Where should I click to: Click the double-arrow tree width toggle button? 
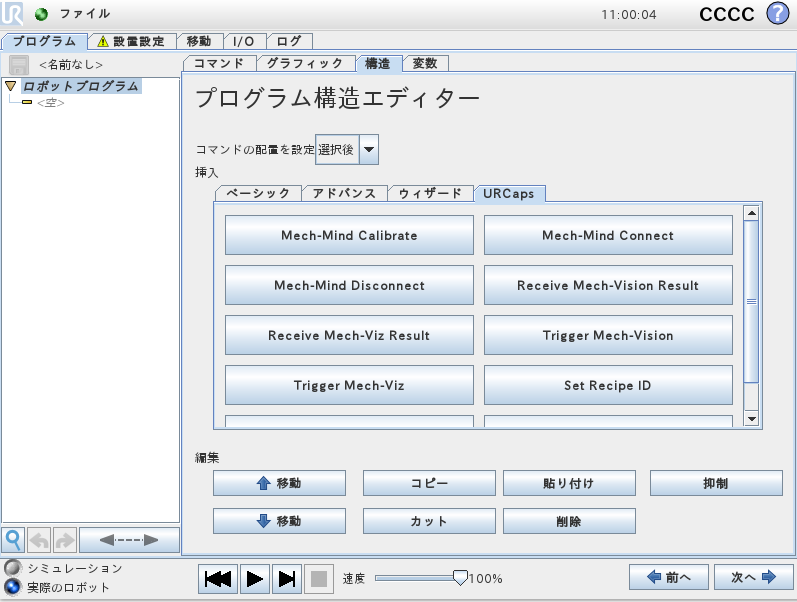click(129, 540)
